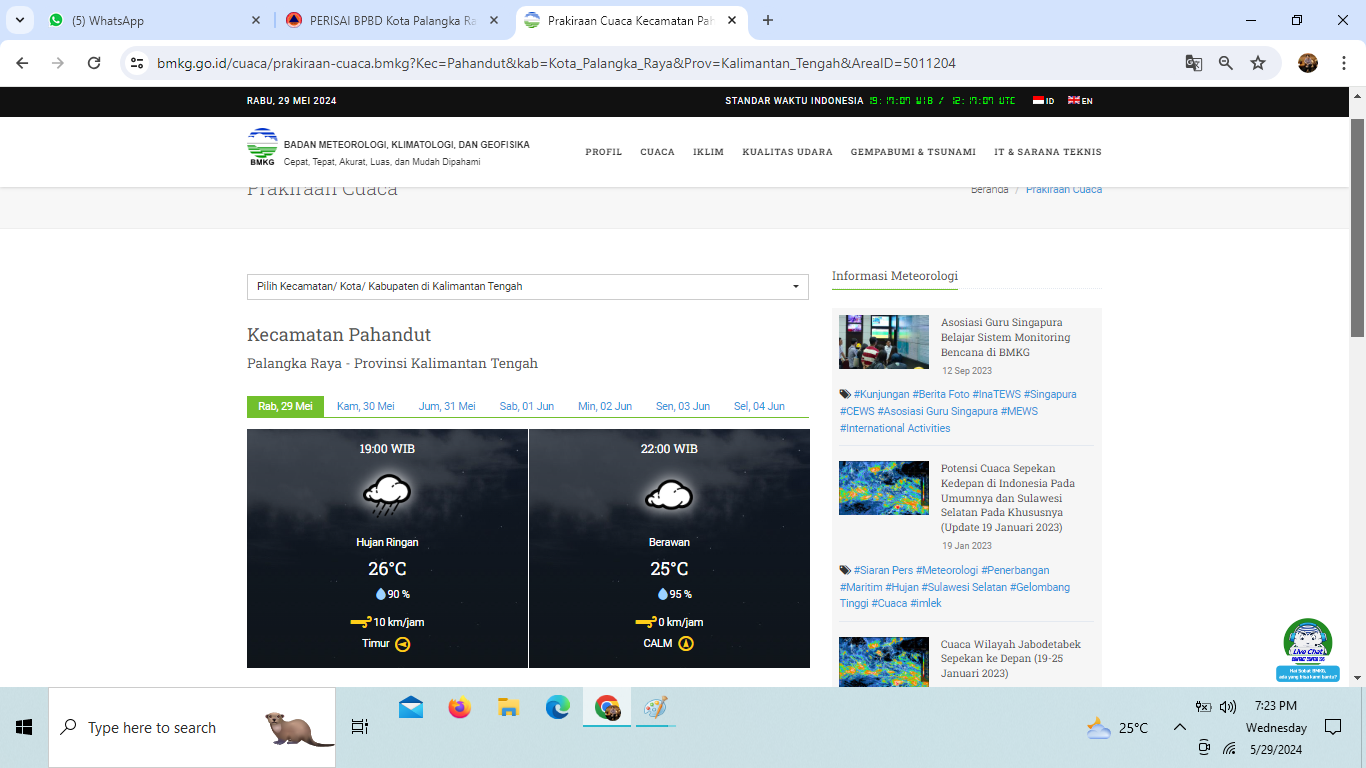Viewport: 1366px width, 768px height.
Task: Open the PROFIL menu
Action: tap(604, 152)
